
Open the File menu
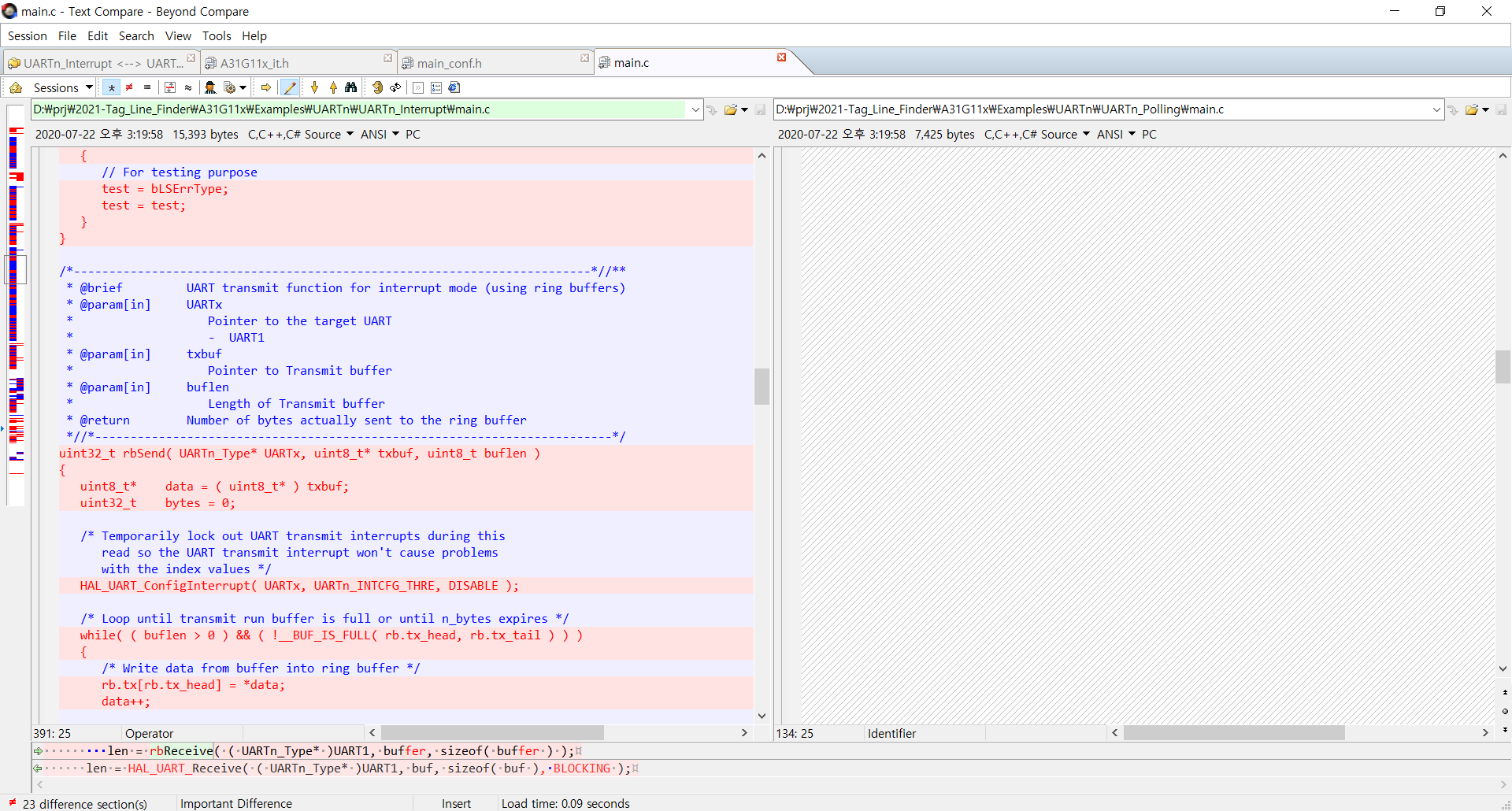click(x=67, y=35)
